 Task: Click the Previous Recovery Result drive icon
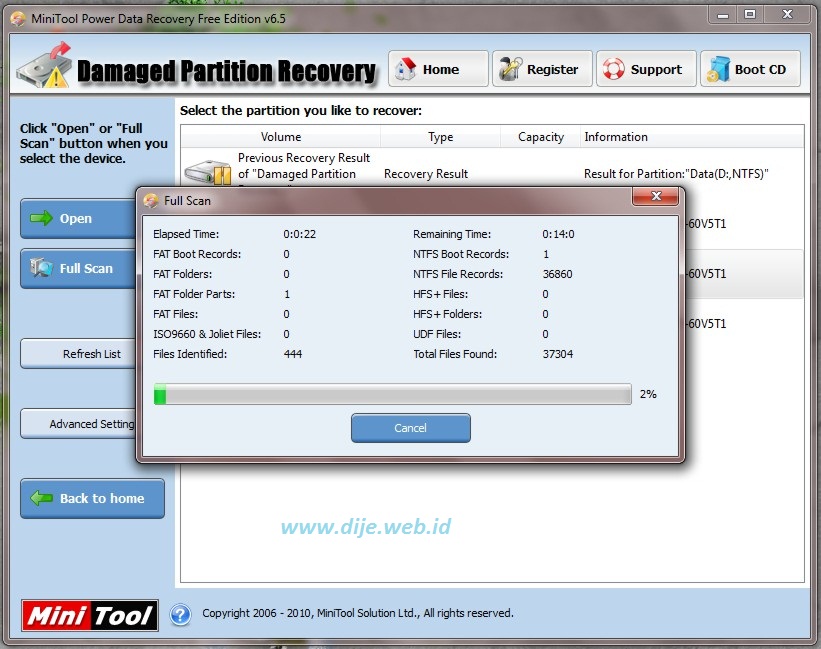208,172
